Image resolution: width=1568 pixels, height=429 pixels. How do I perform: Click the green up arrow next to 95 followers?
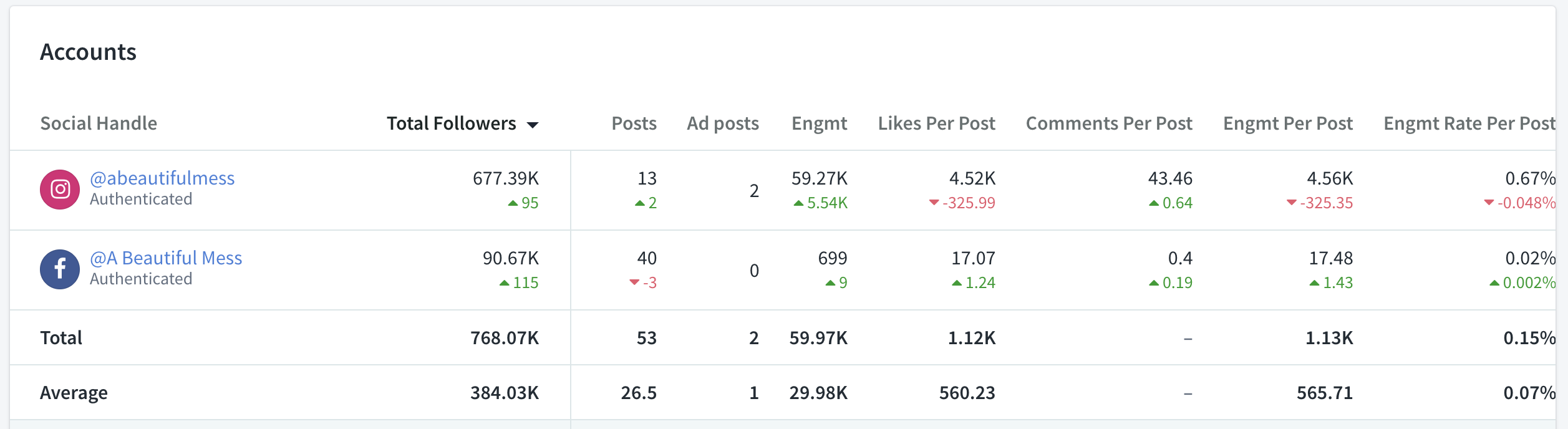click(x=513, y=203)
